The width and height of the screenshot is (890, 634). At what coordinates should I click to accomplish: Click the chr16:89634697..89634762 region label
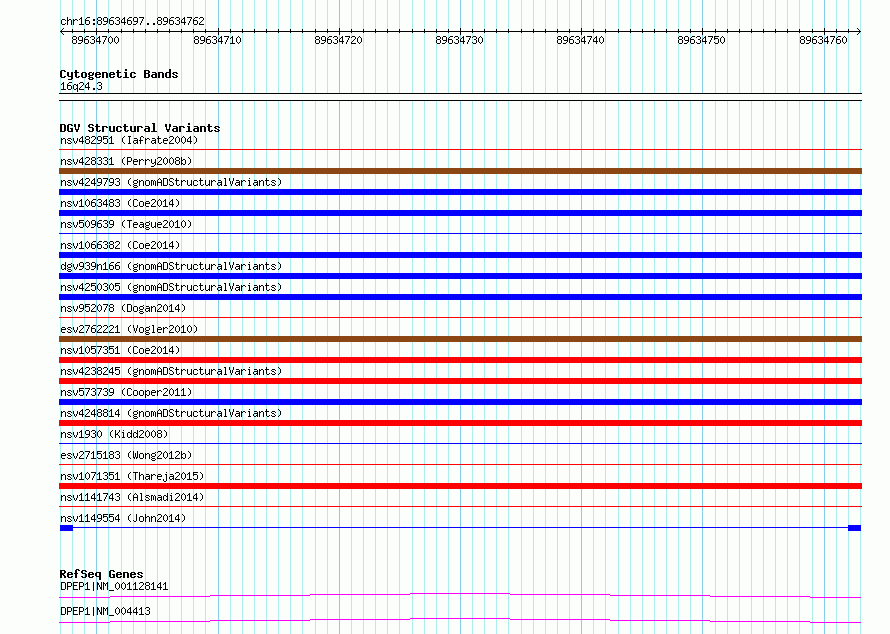pos(132,22)
